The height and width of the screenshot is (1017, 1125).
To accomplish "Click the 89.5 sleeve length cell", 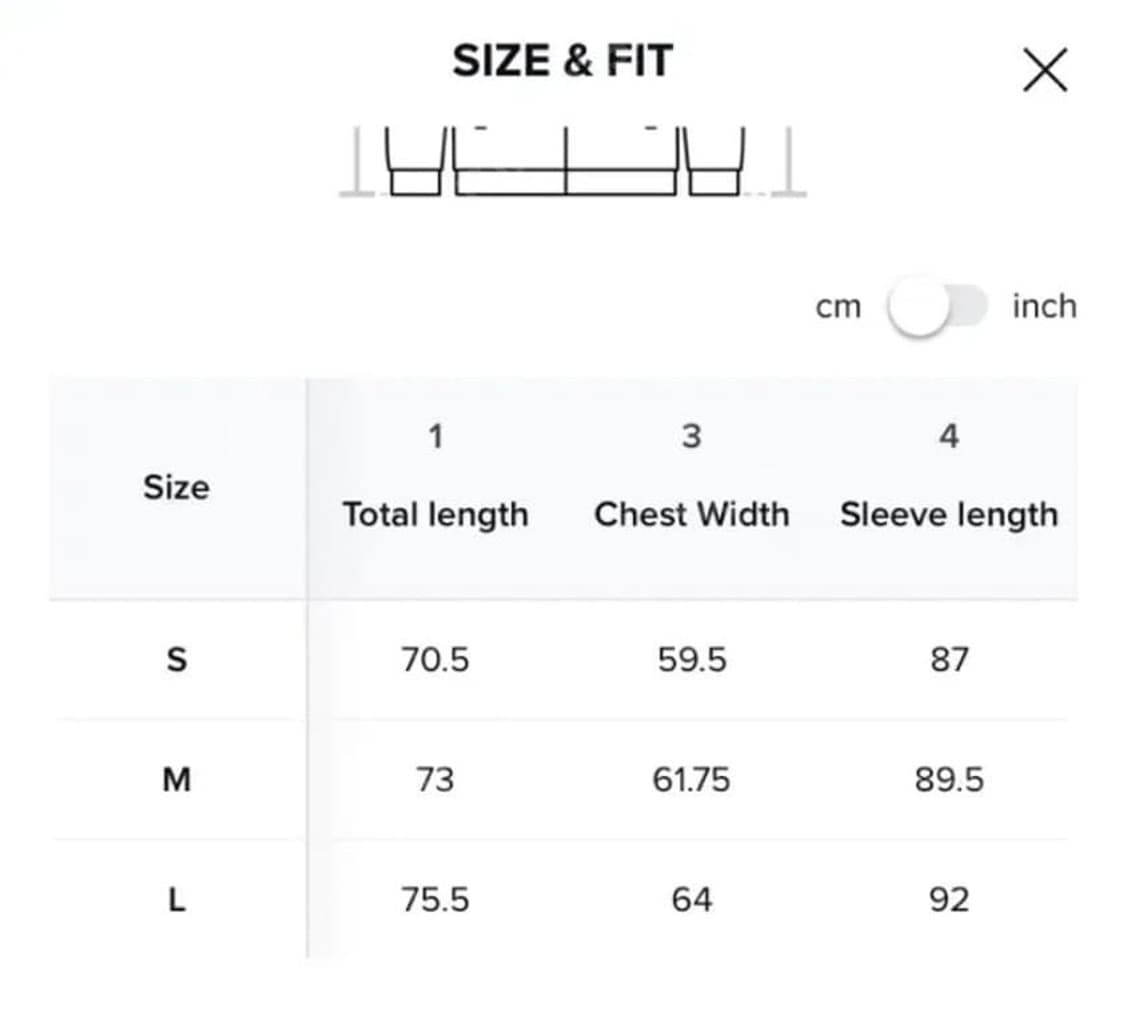I will 948,779.
